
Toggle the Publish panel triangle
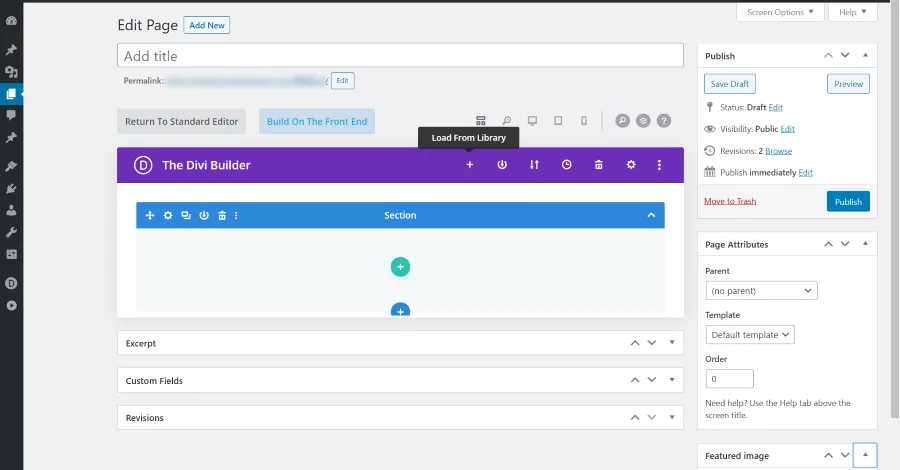865,55
